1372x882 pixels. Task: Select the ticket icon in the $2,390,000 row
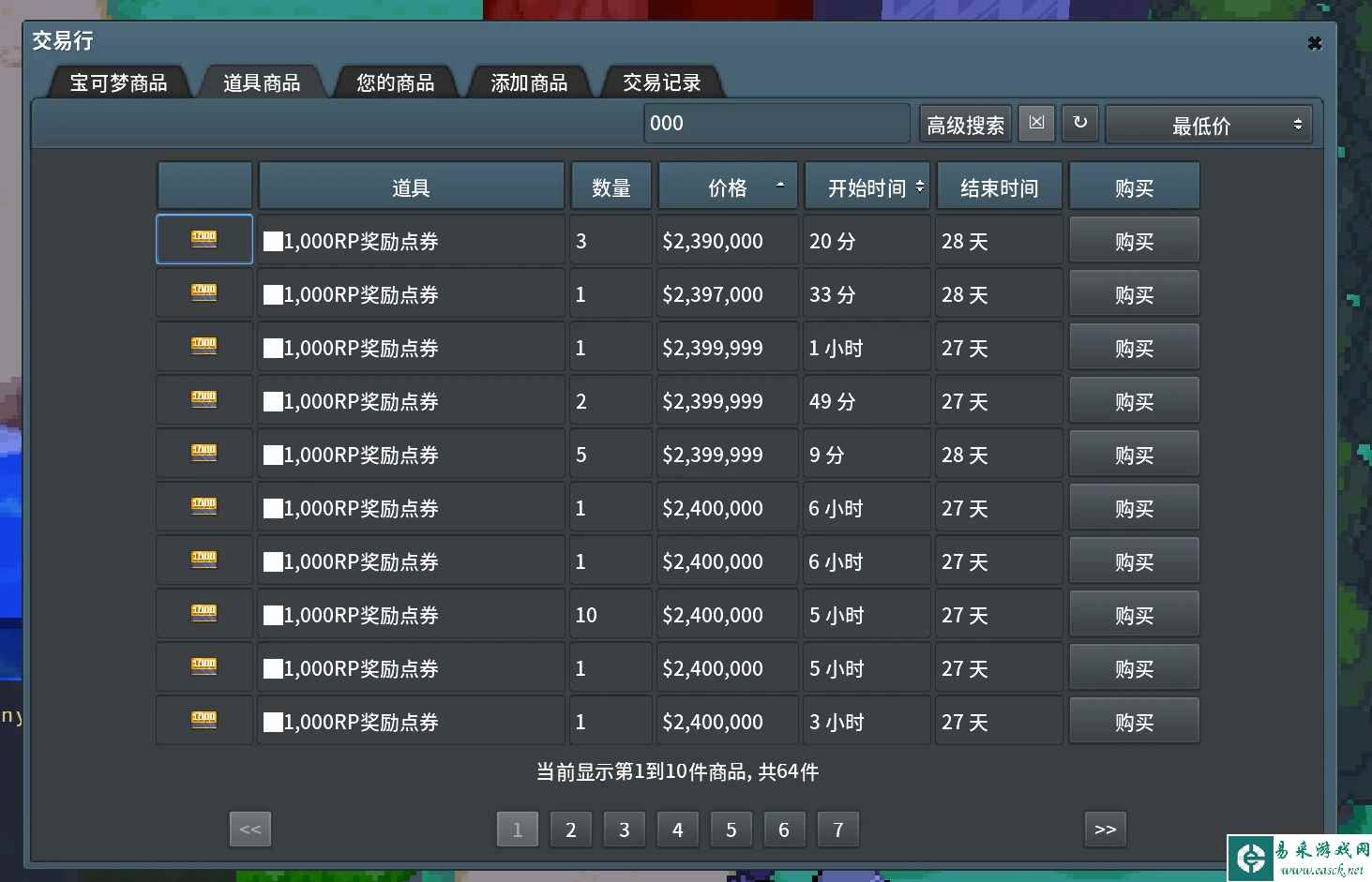tap(204, 239)
